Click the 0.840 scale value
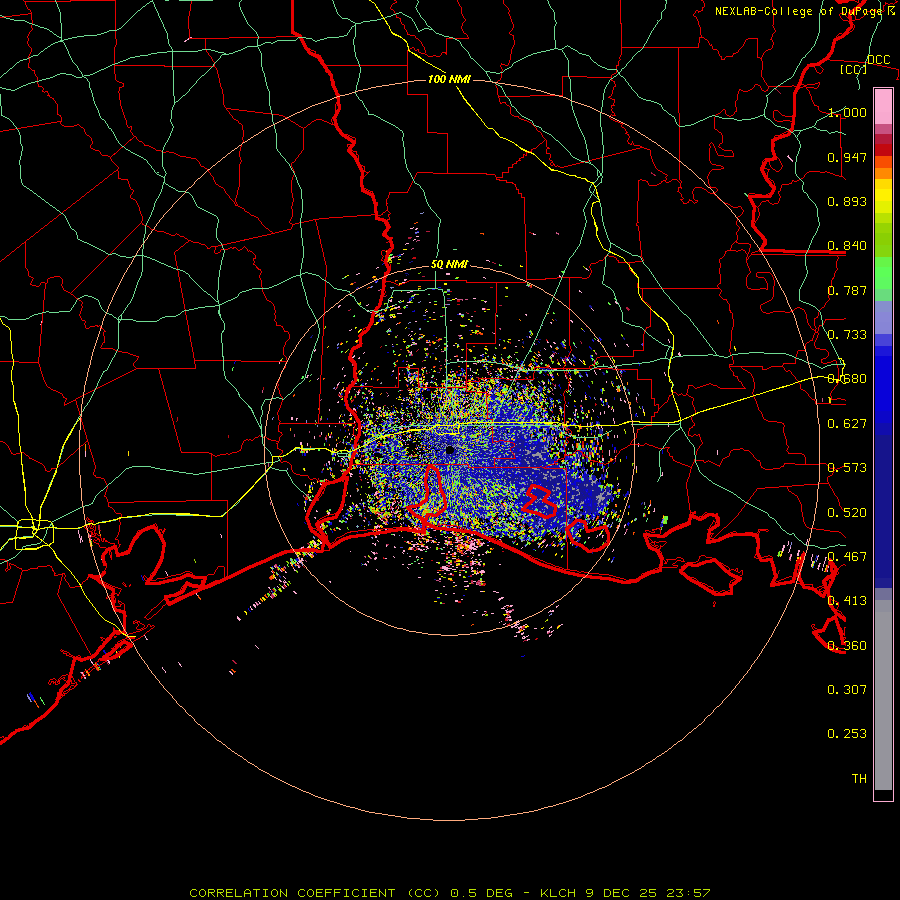The height and width of the screenshot is (900, 900). point(847,246)
